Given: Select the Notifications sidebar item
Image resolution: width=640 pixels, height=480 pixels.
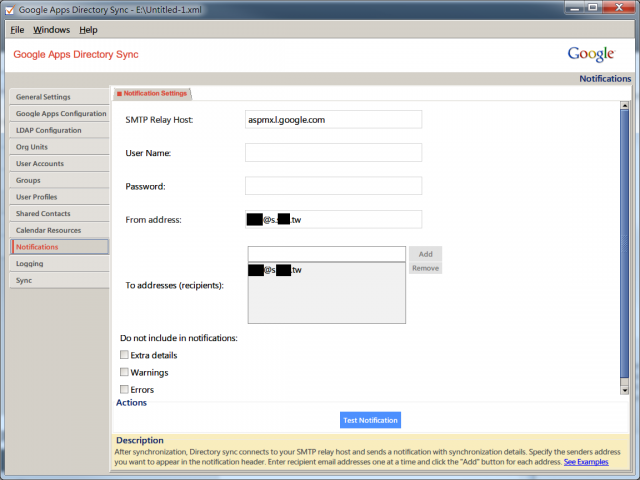Looking at the screenshot, I should pyautogui.click(x=60, y=247).
